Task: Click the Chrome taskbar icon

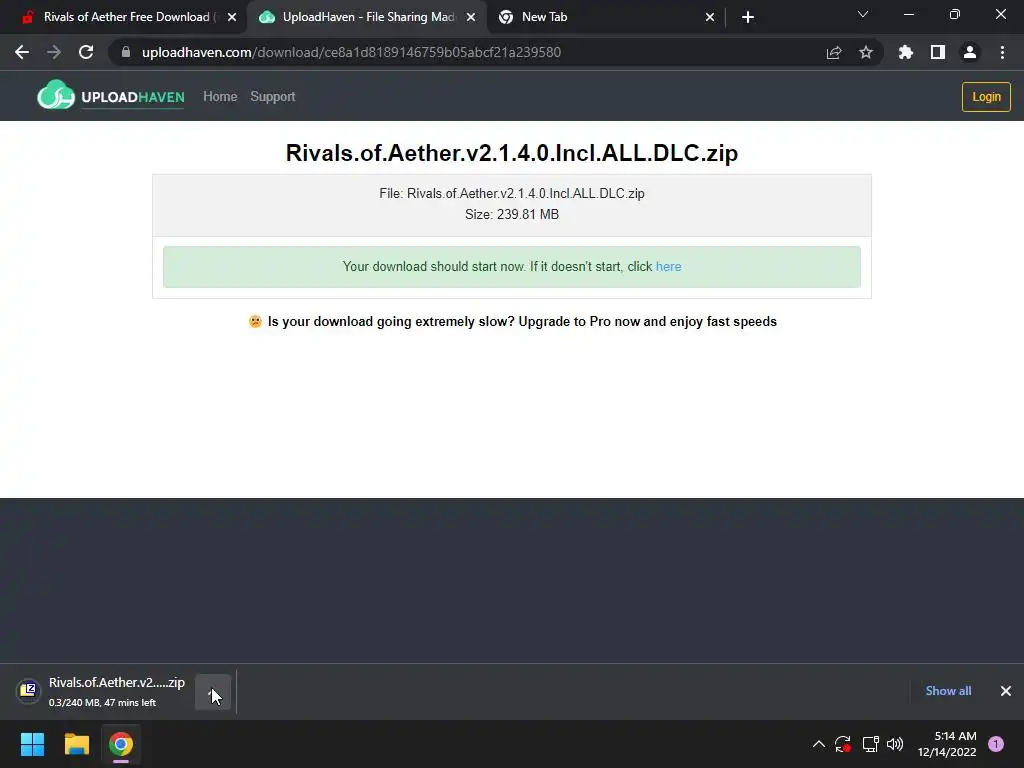Action: tap(121, 744)
